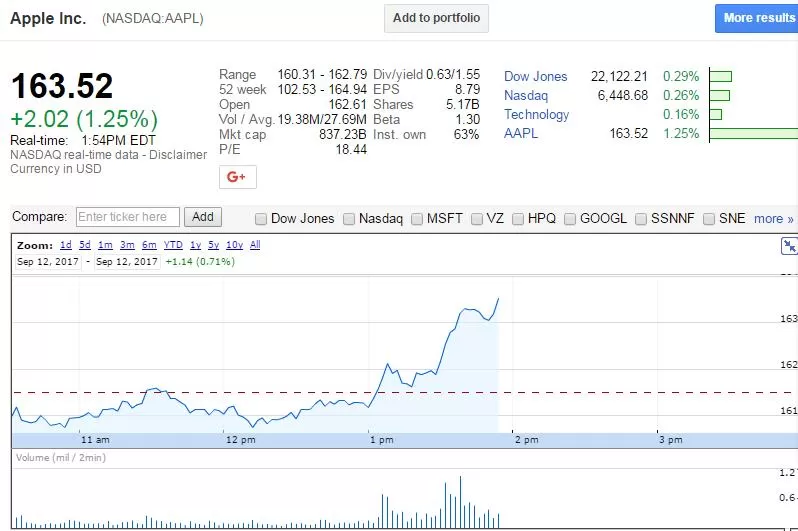Select the GOOGL compare checkbox
Image resolution: width=798 pixels, height=531 pixels.
point(570,219)
